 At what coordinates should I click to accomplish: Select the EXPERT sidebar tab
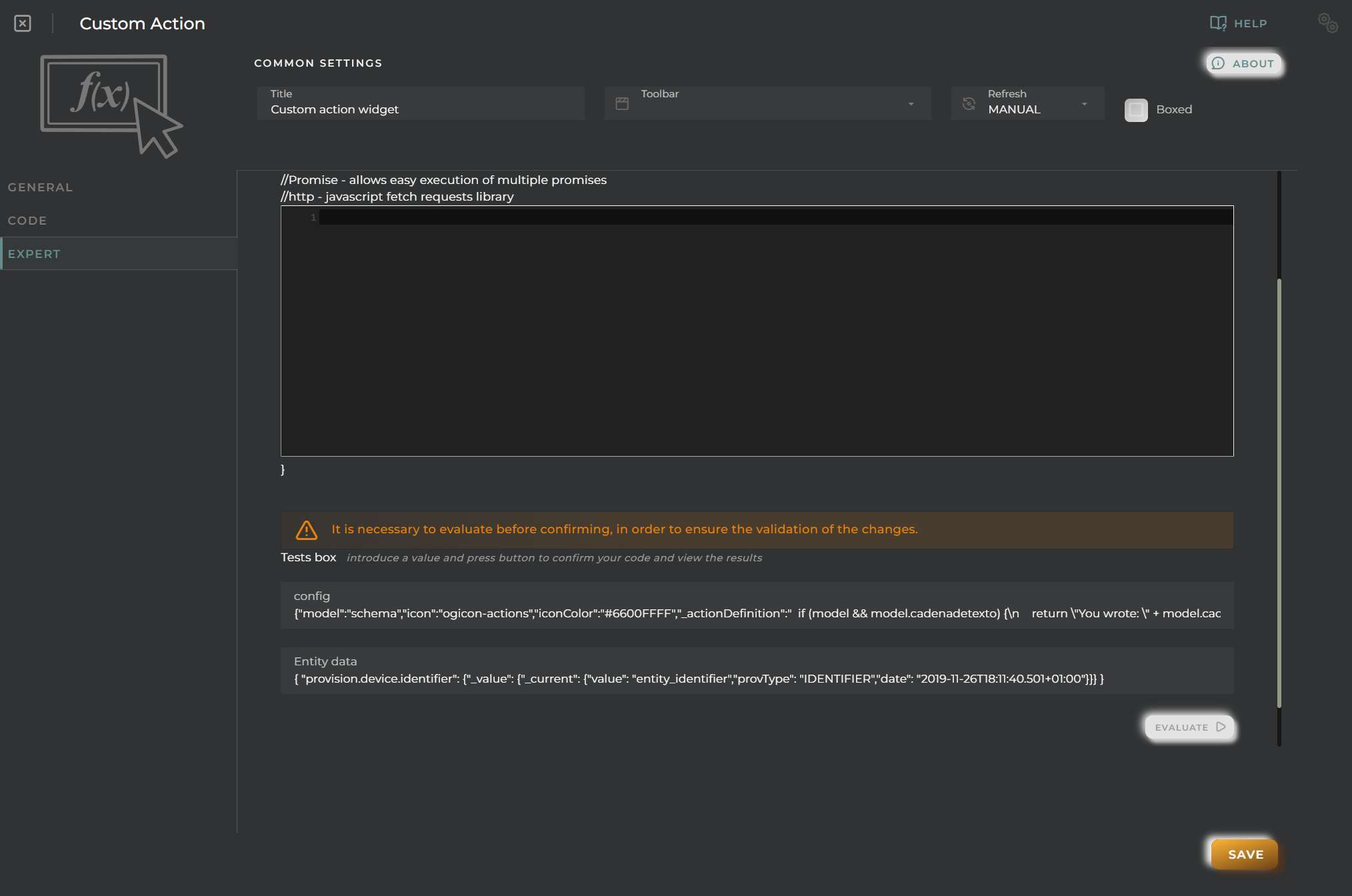[x=34, y=253]
